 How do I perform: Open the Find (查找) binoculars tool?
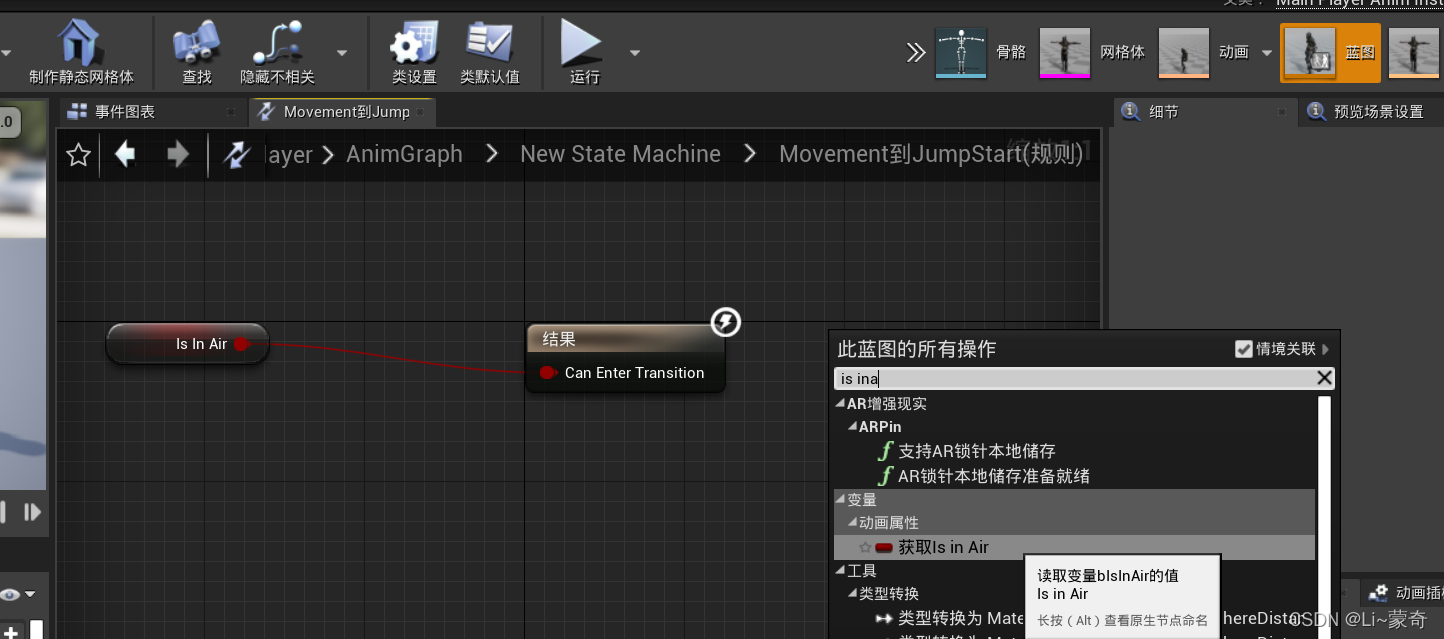[197, 53]
